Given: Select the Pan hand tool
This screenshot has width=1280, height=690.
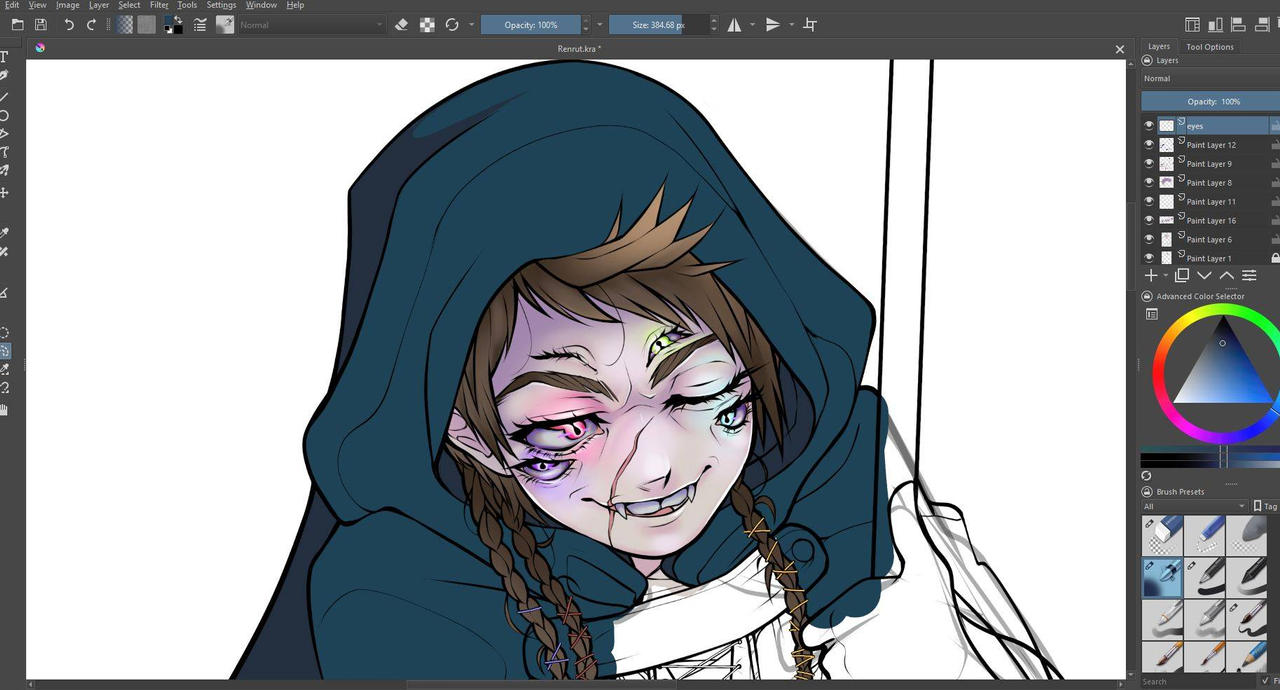Looking at the screenshot, I should (x=4, y=409).
